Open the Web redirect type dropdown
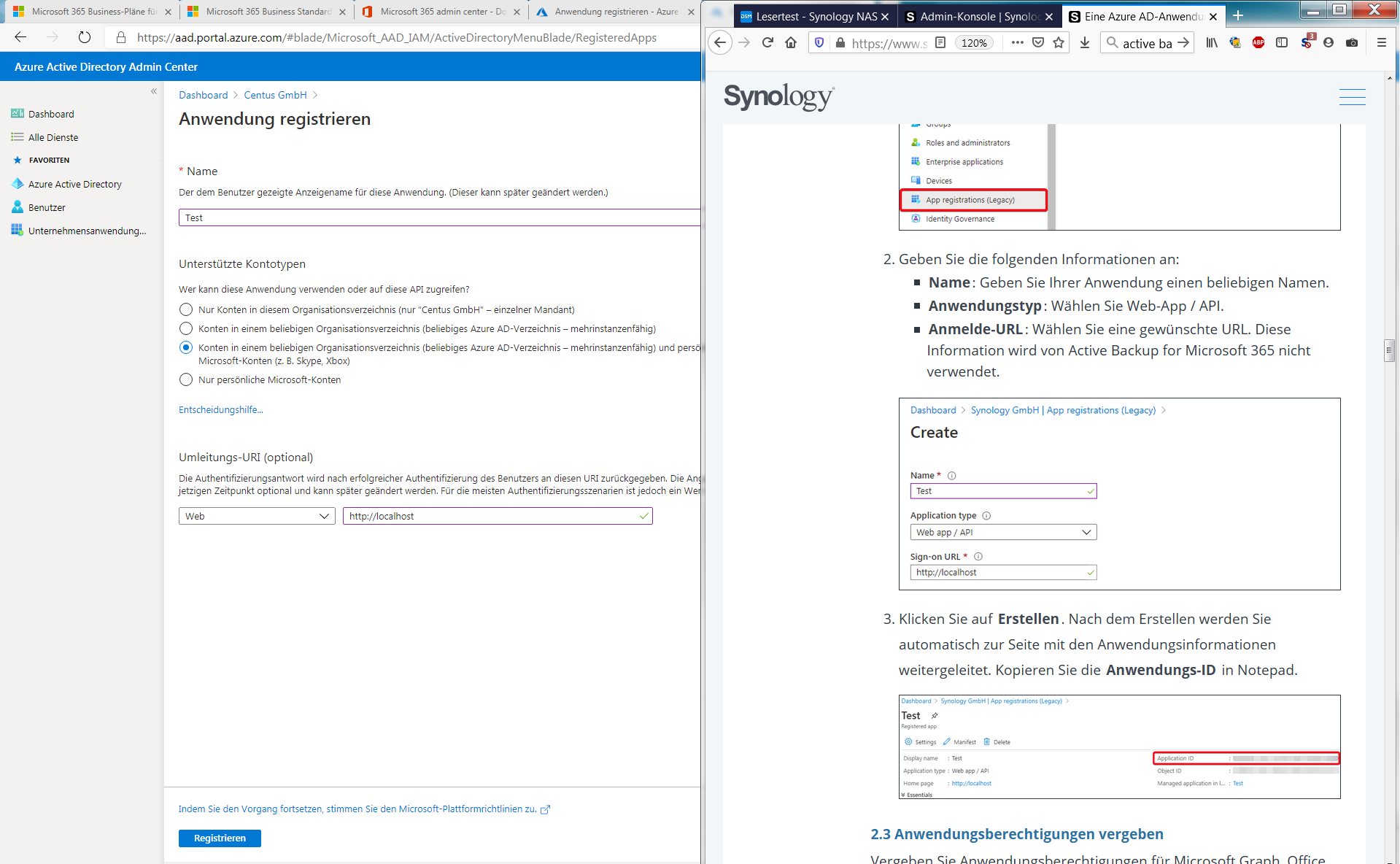This screenshot has width=1400, height=864. 257,516
